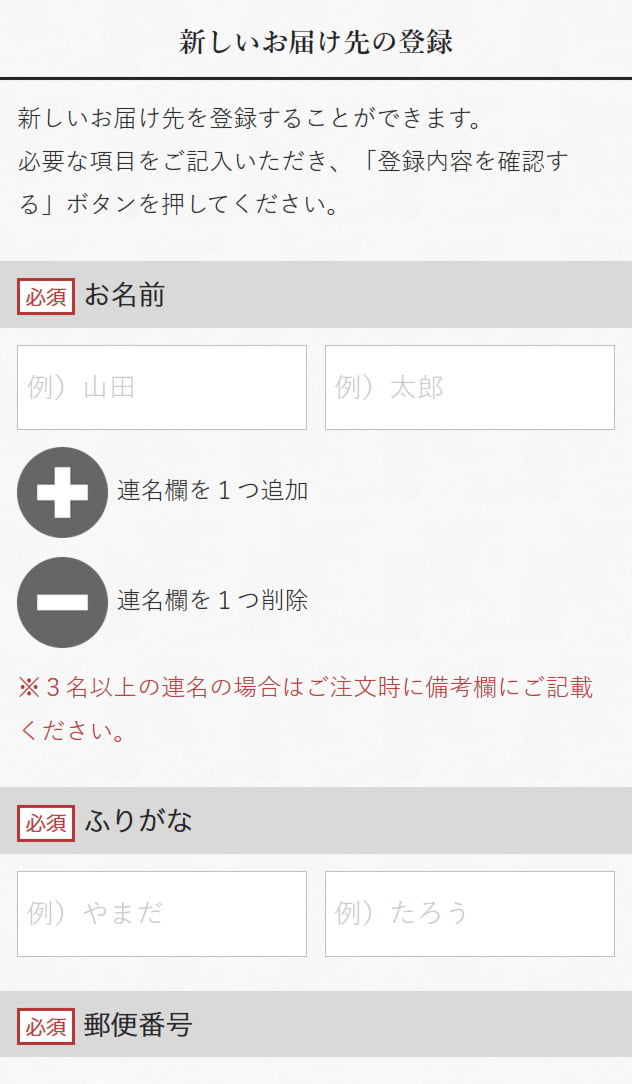632x1084 pixels.
Task: Click the plus icon to add a joint-name field
Action: (62, 492)
